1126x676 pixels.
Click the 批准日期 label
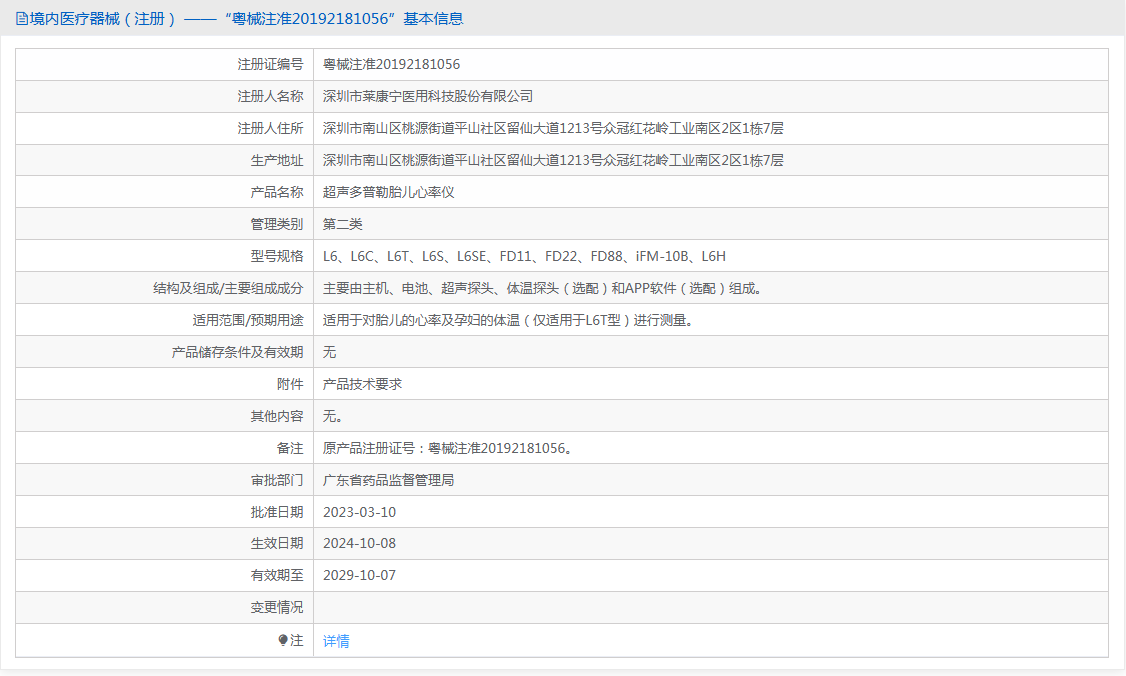click(276, 512)
